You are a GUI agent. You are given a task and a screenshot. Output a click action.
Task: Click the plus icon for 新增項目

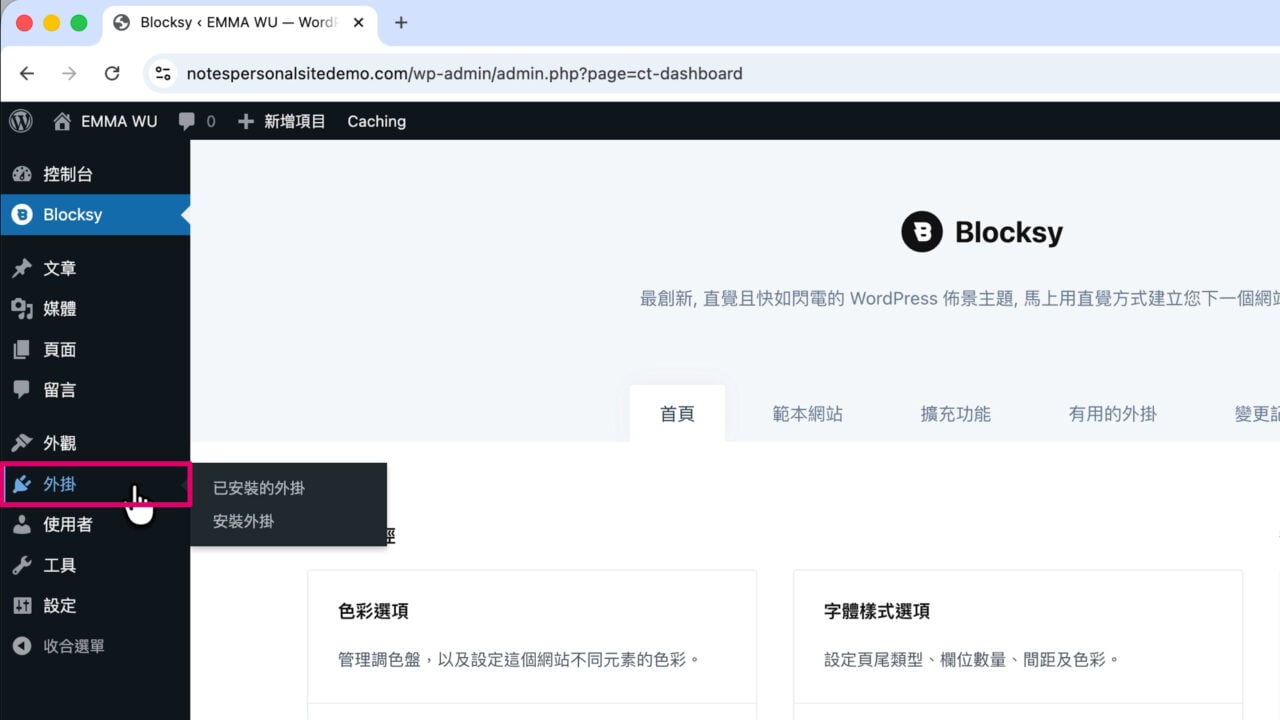246,121
